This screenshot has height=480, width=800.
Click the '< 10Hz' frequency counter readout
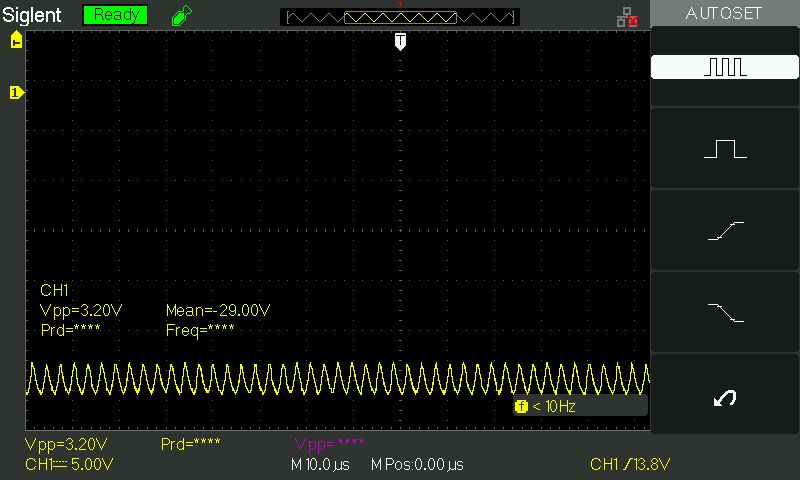[x=554, y=407]
